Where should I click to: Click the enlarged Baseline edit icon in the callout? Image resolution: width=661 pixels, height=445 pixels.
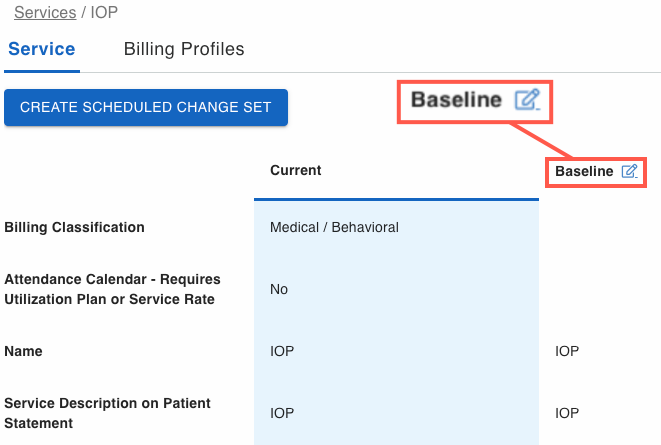pos(527,100)
